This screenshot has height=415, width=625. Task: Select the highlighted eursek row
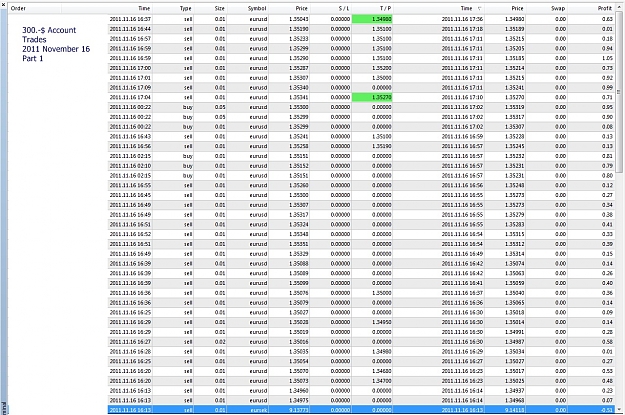tap(362, 410)
